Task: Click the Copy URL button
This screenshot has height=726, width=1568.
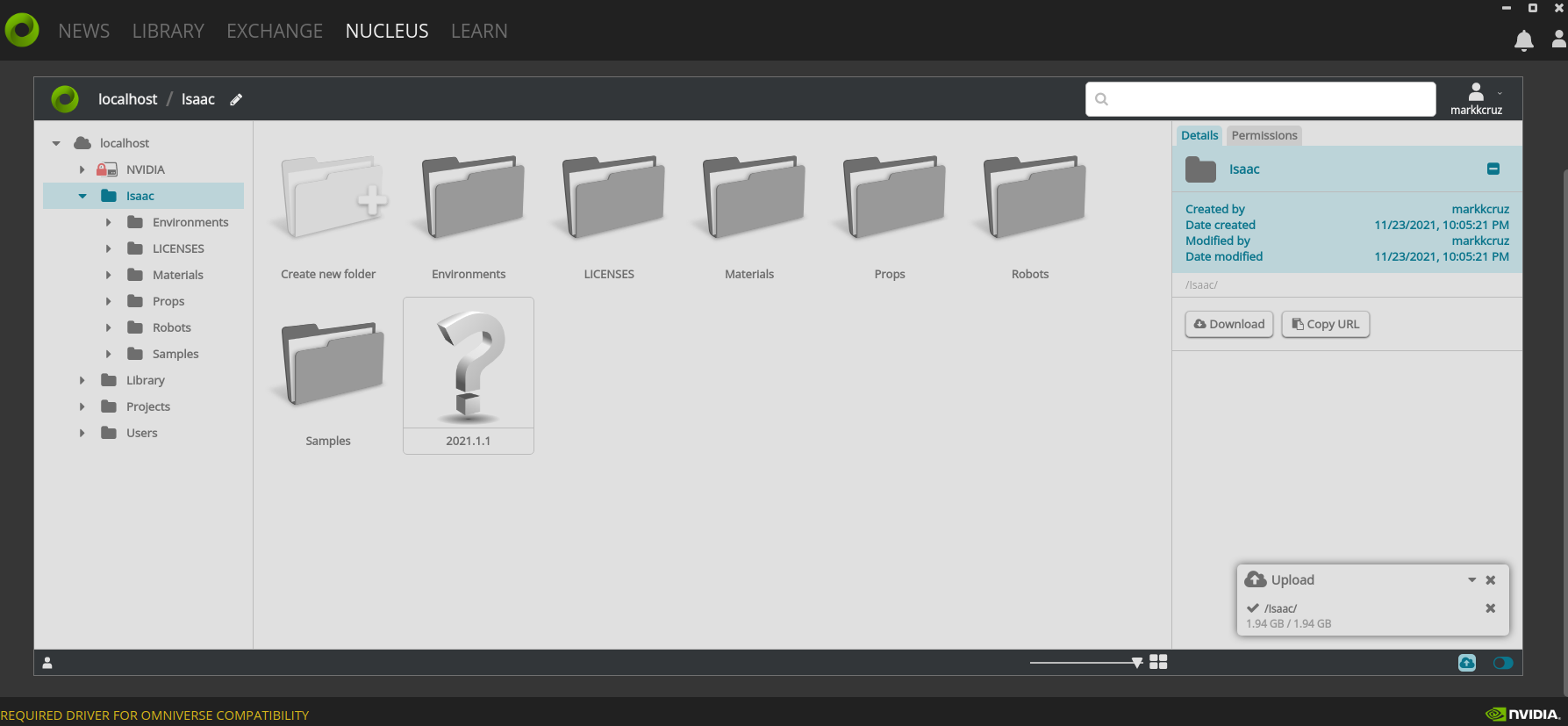Action: point(1326,324)
